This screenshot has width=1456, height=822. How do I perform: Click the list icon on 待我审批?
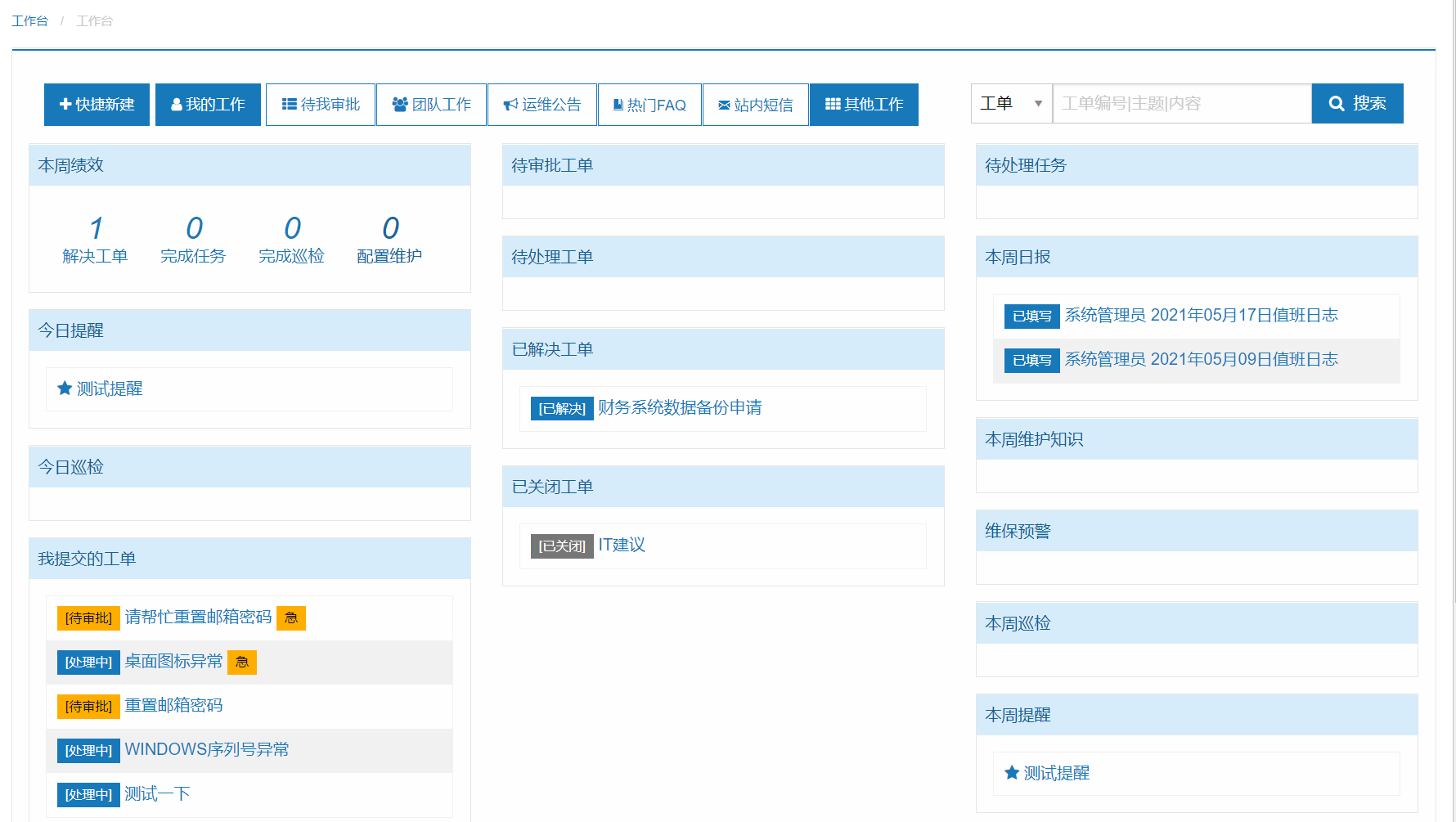pyautogui.click(x=289, y=105)
